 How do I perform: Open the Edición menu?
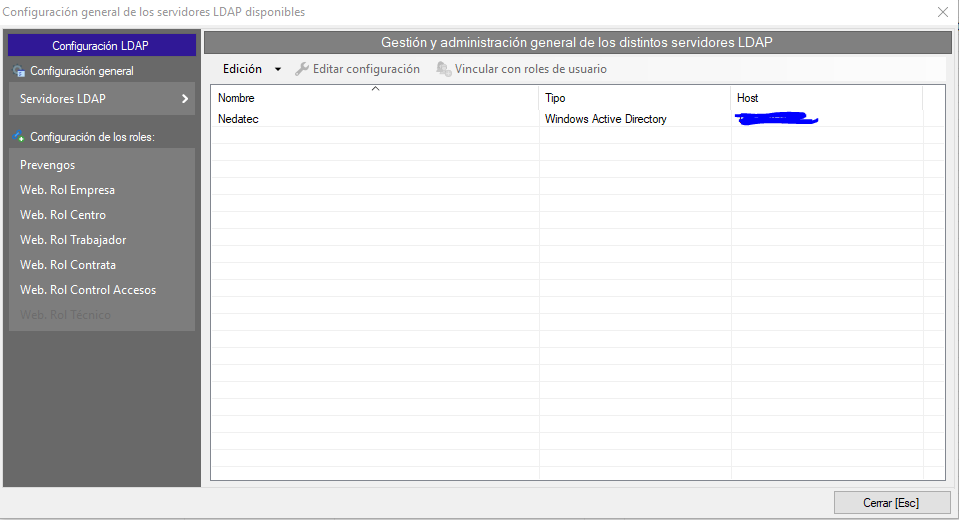pyautogui.click(x=242, y=69)
